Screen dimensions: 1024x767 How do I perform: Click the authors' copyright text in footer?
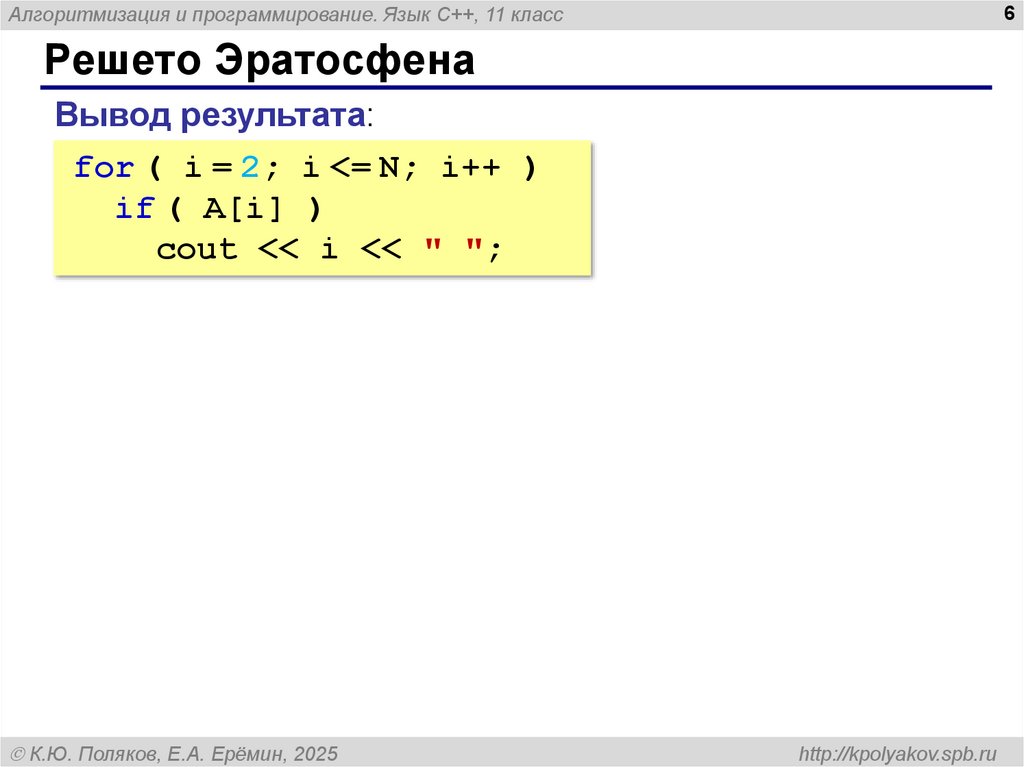click(x=174, y=752)
